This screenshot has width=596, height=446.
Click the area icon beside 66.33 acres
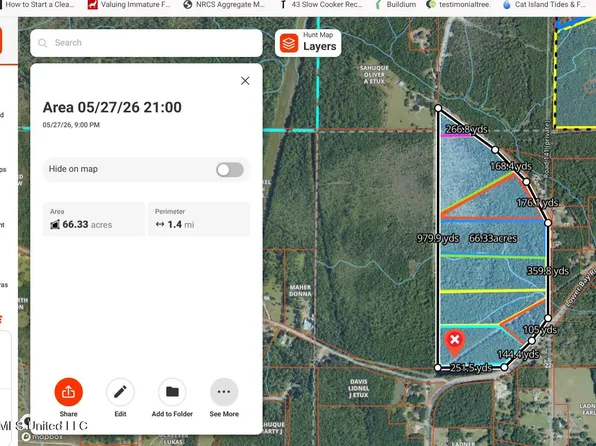pyautogui.click(x=55, y=225)
